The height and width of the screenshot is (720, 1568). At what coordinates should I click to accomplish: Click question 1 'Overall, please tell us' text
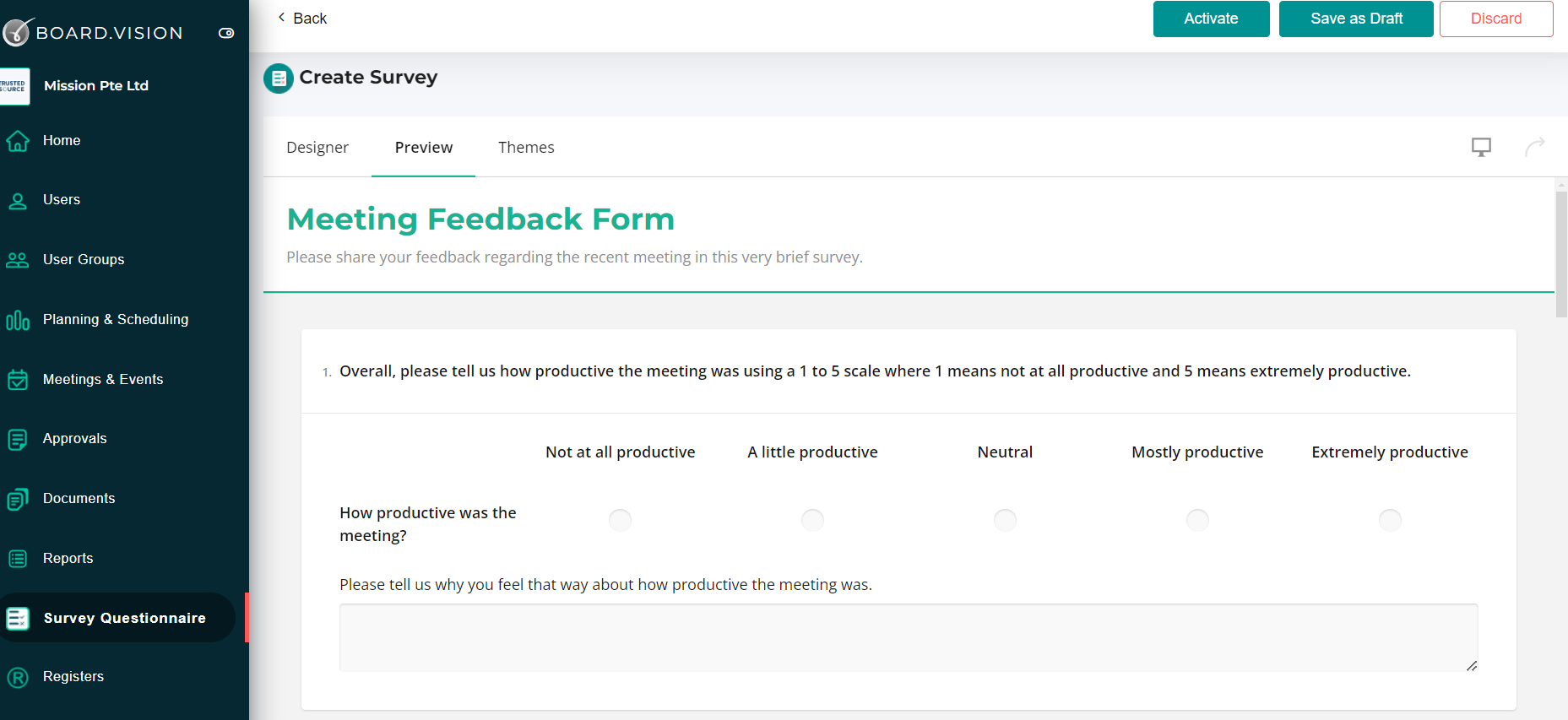[x=875, y=371]
